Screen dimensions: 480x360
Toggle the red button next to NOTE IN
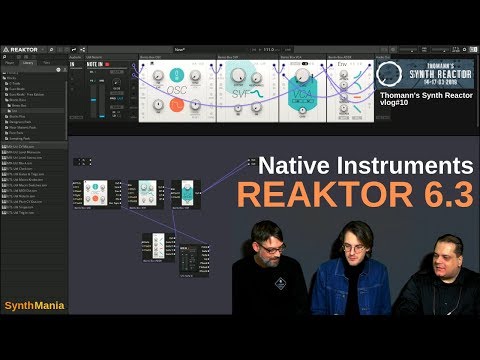tap(107, 64)
